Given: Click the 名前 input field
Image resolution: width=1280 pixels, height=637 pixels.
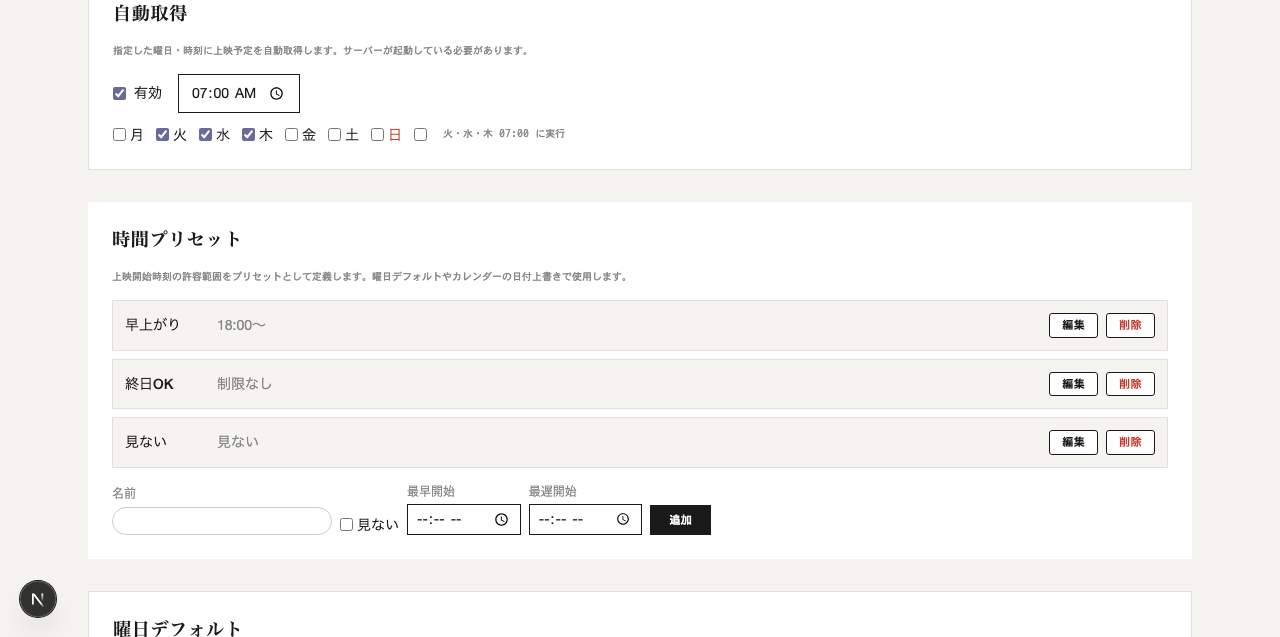Looking at the screenshot, I should pos(221,520).
